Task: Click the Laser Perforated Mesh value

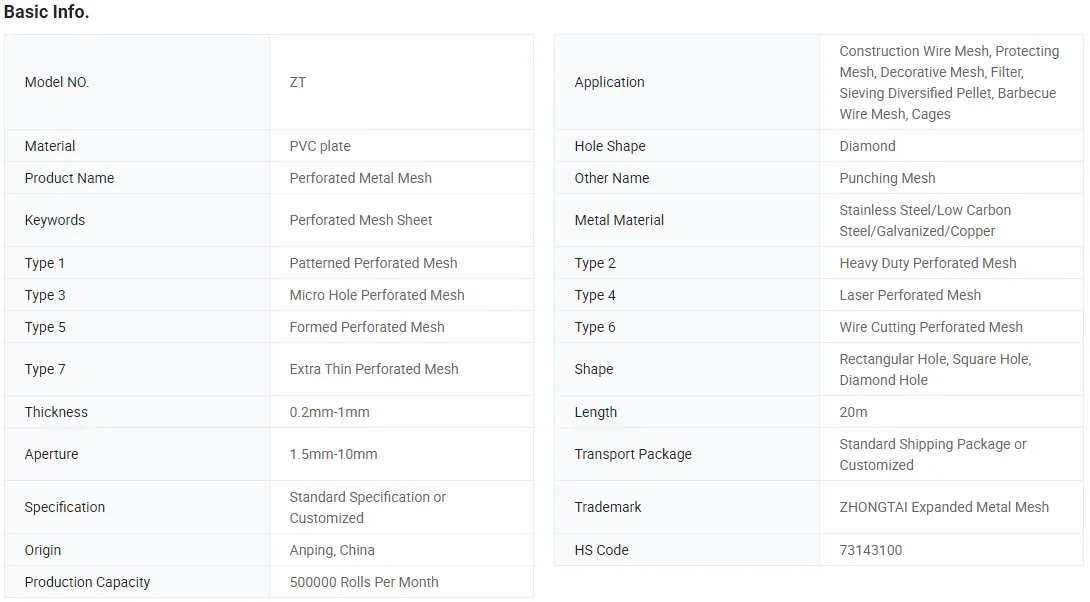Action: coord(910,295)
